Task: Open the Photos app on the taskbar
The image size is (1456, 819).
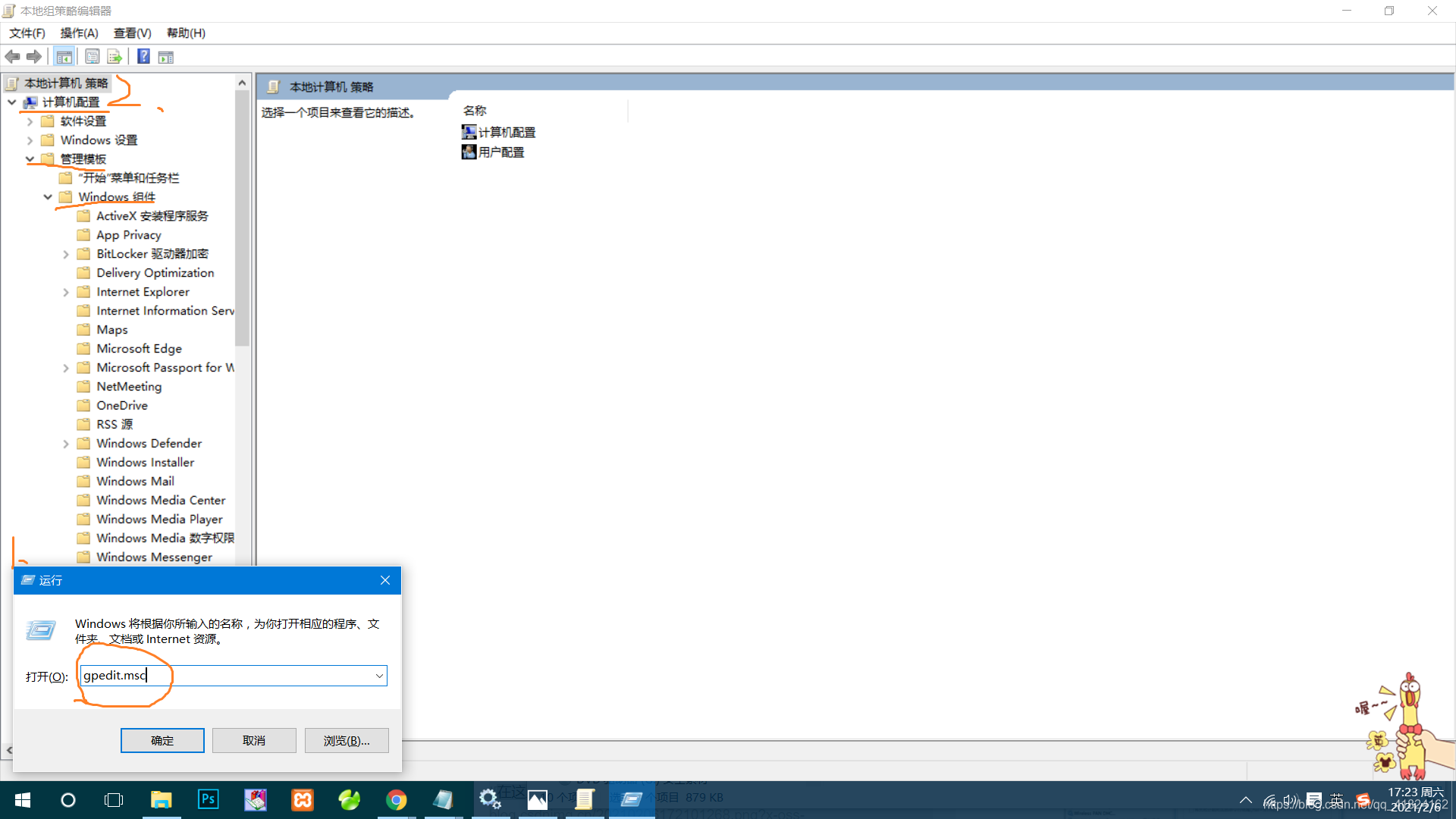Action: pos(537,800)
